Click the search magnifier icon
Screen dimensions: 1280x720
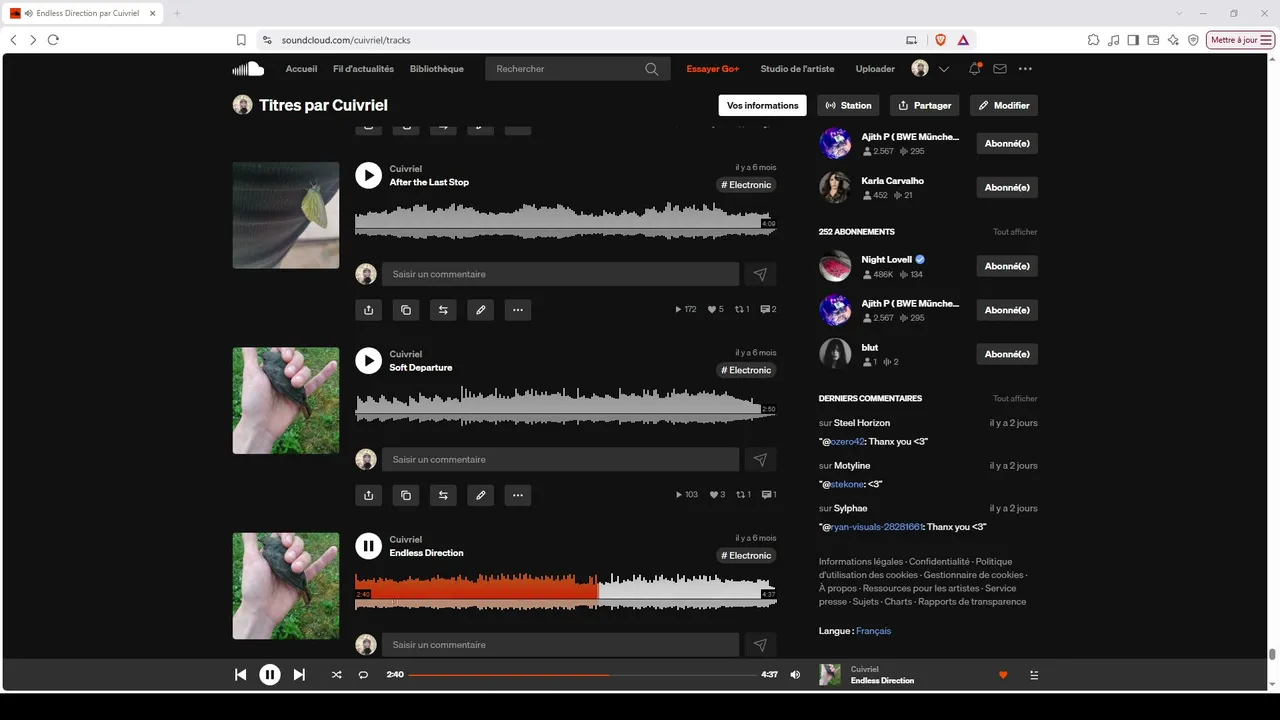[x=652, y=69]
